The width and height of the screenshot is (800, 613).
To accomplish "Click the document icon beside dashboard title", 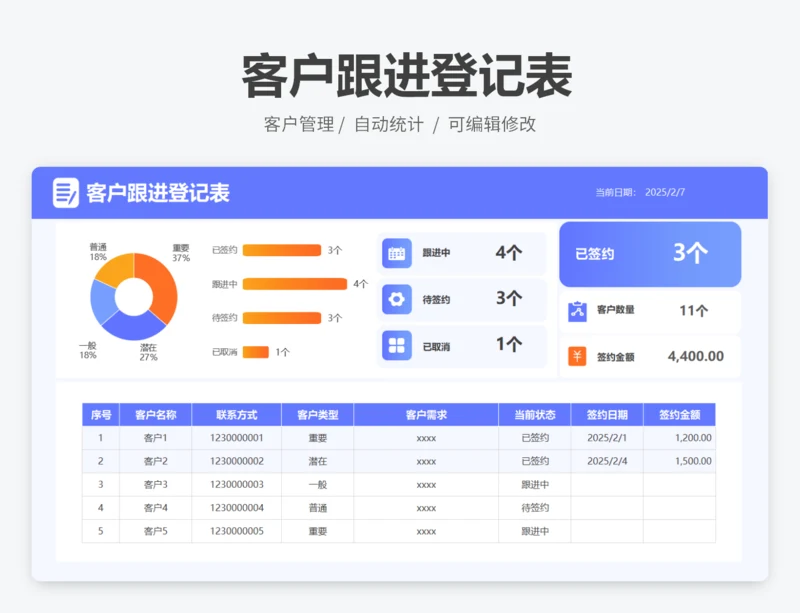I will click(x=66, y=193).
